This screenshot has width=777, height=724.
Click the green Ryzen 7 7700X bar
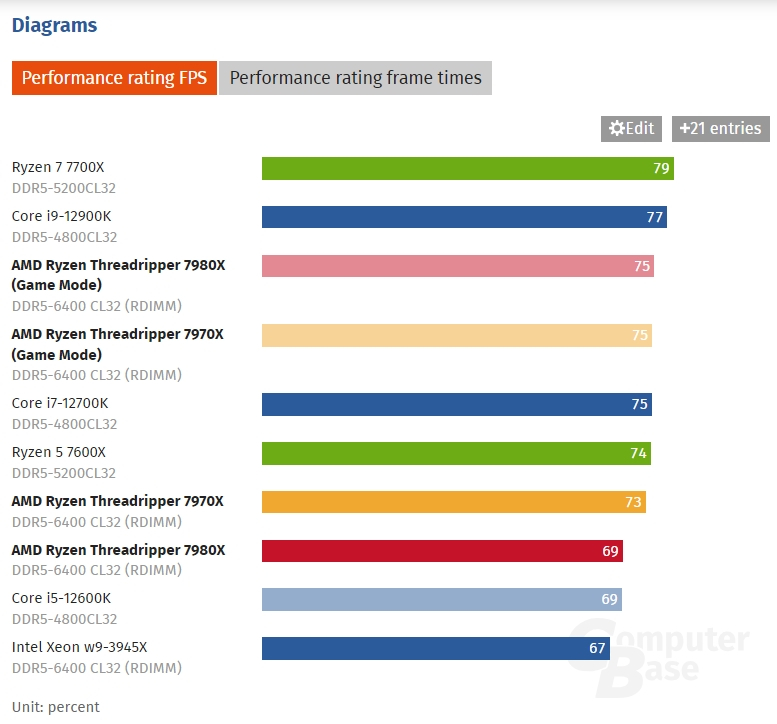click(x=467, y=168)
